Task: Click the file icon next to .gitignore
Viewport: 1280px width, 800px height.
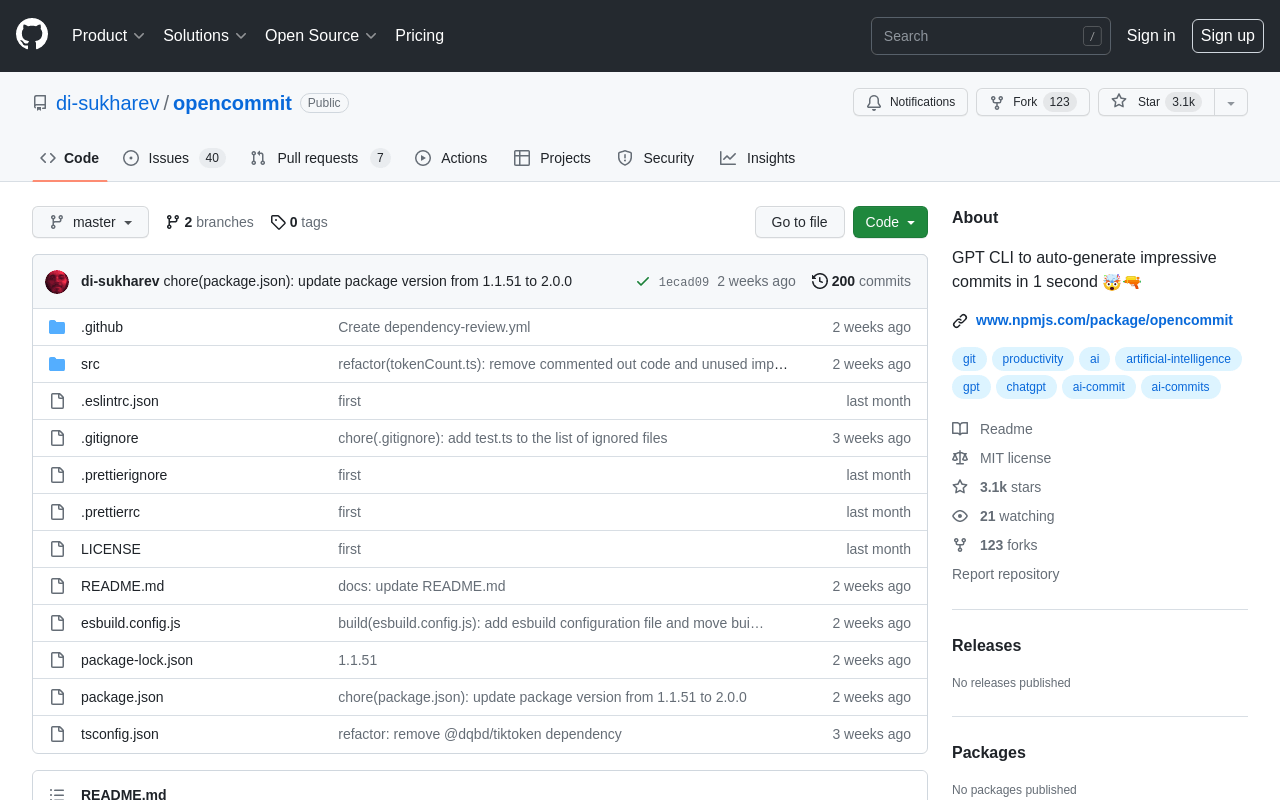Action: pos(57,438)
